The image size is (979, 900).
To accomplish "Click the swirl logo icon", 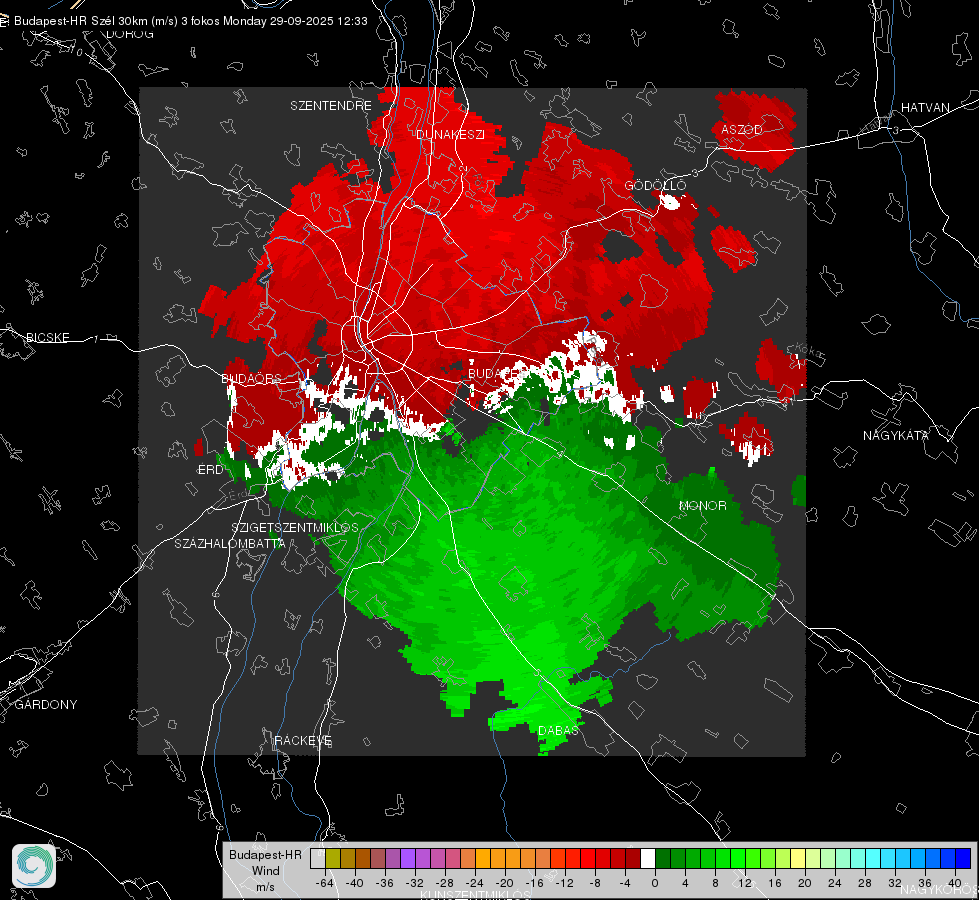I will [x=34, y=866].
